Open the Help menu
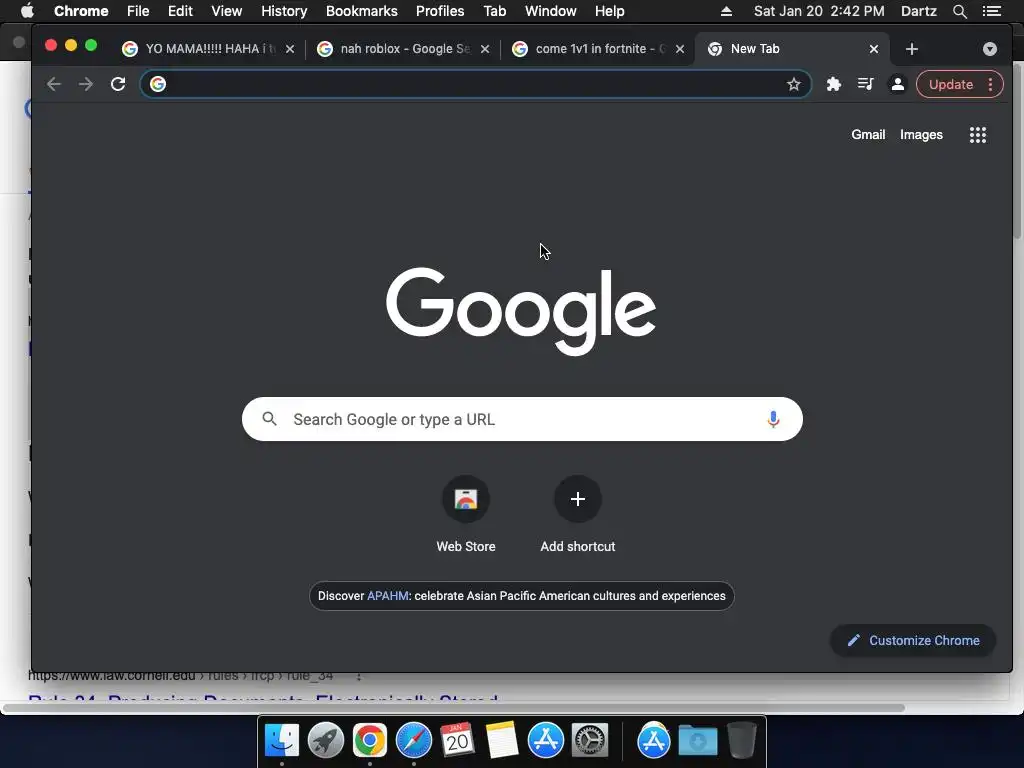 (x=609, y=11)
